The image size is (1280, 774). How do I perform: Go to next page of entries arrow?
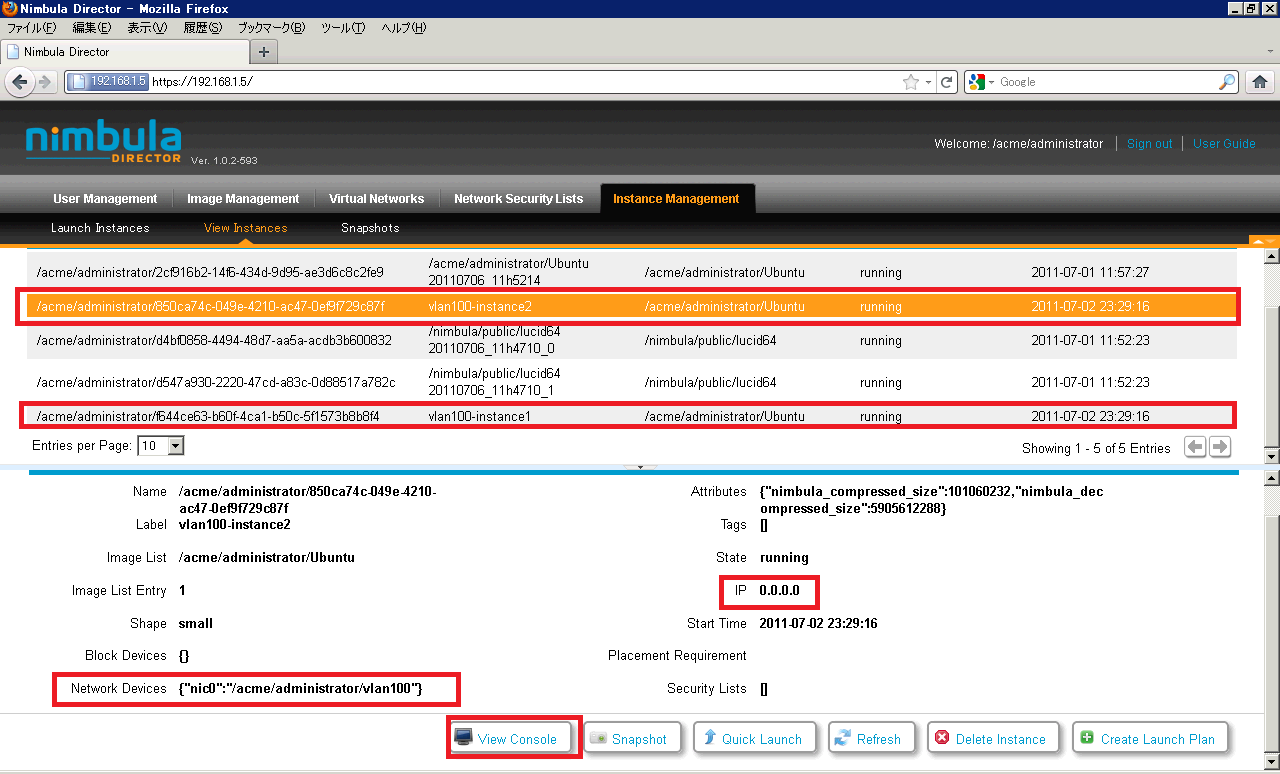(x=1220, y=447)
